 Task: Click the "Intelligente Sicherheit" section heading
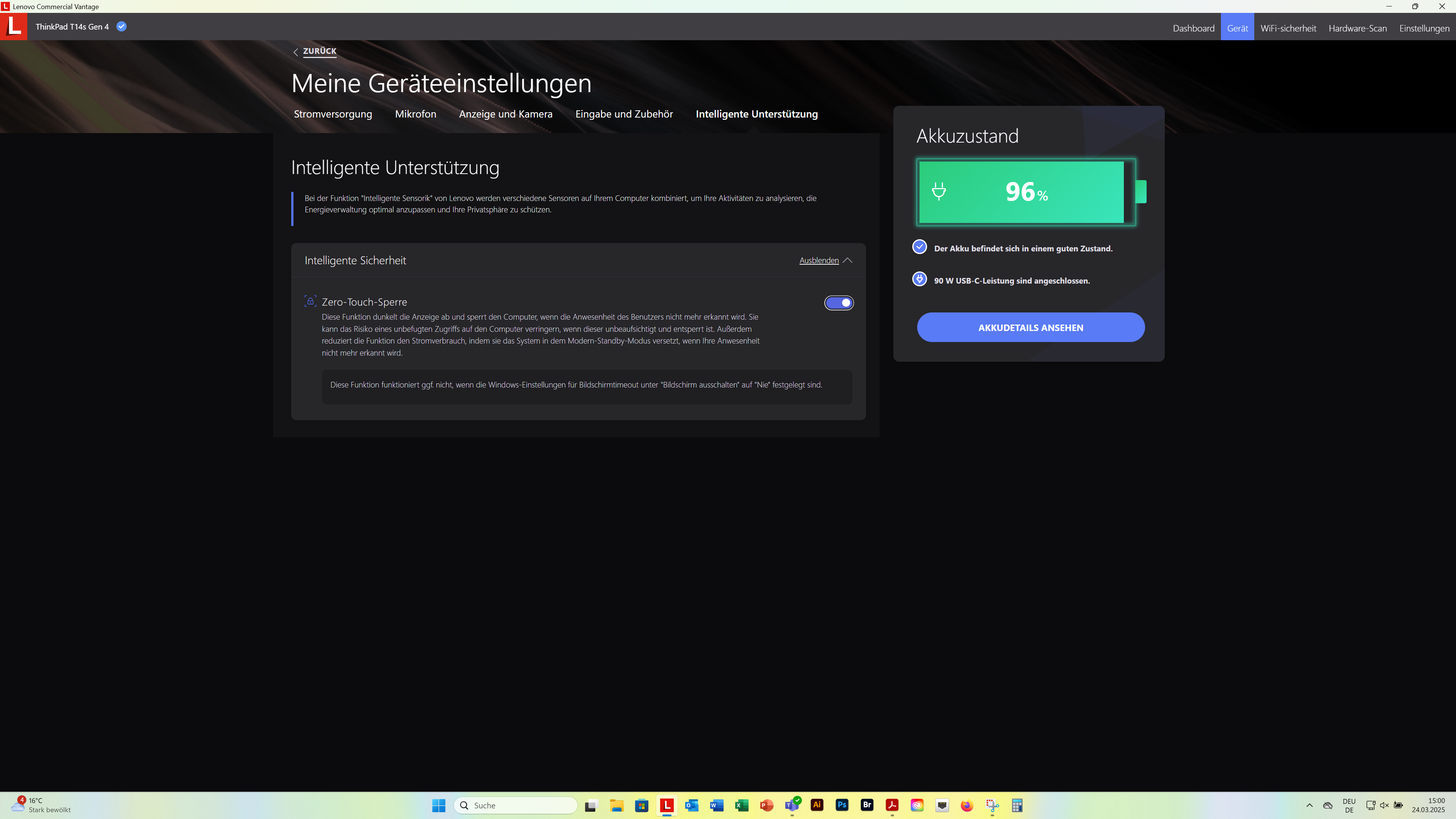click(x=355, y=260)
